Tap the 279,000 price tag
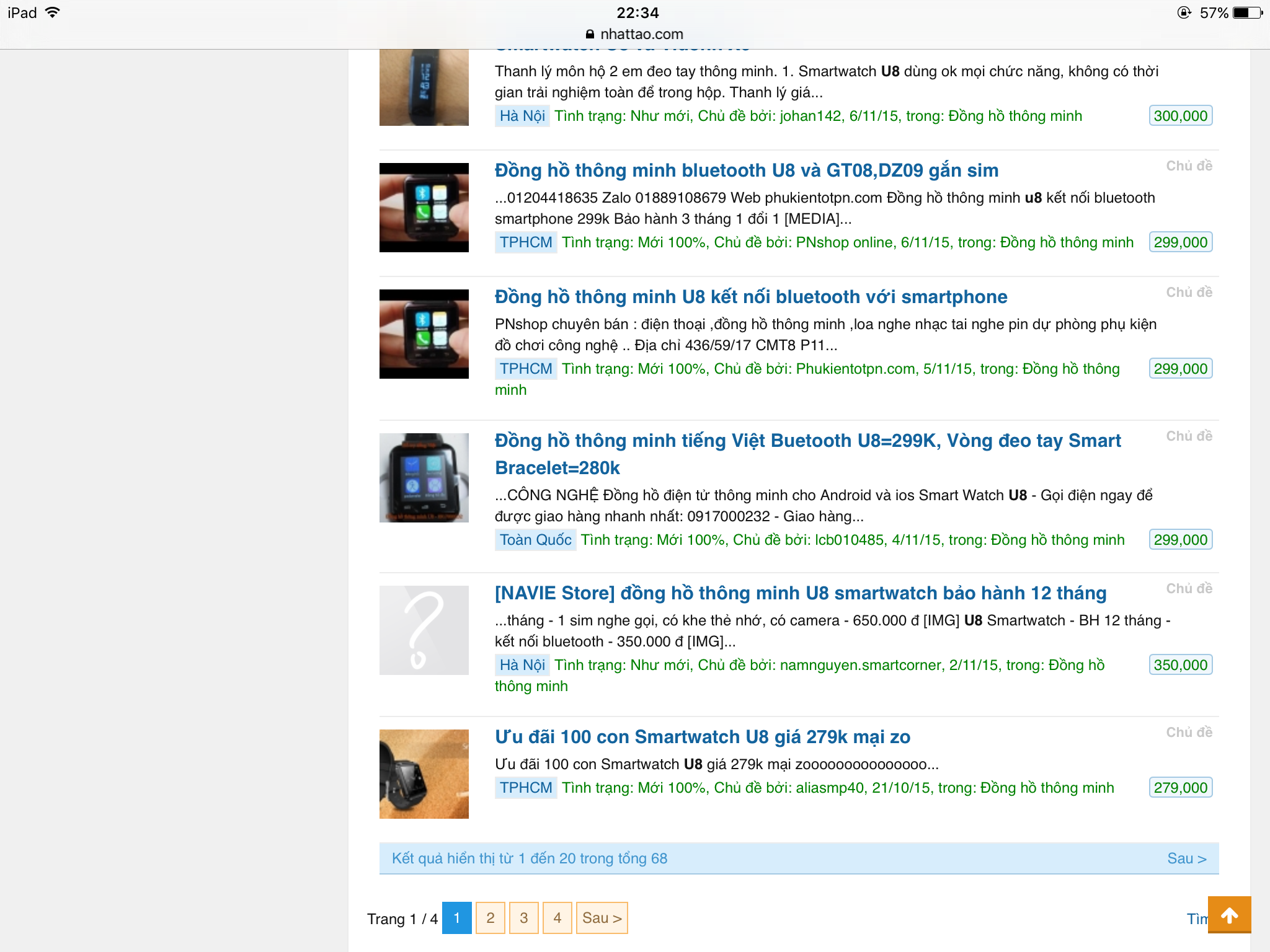This screenshot has width=1270, height=952. (x=1181, y=788)
